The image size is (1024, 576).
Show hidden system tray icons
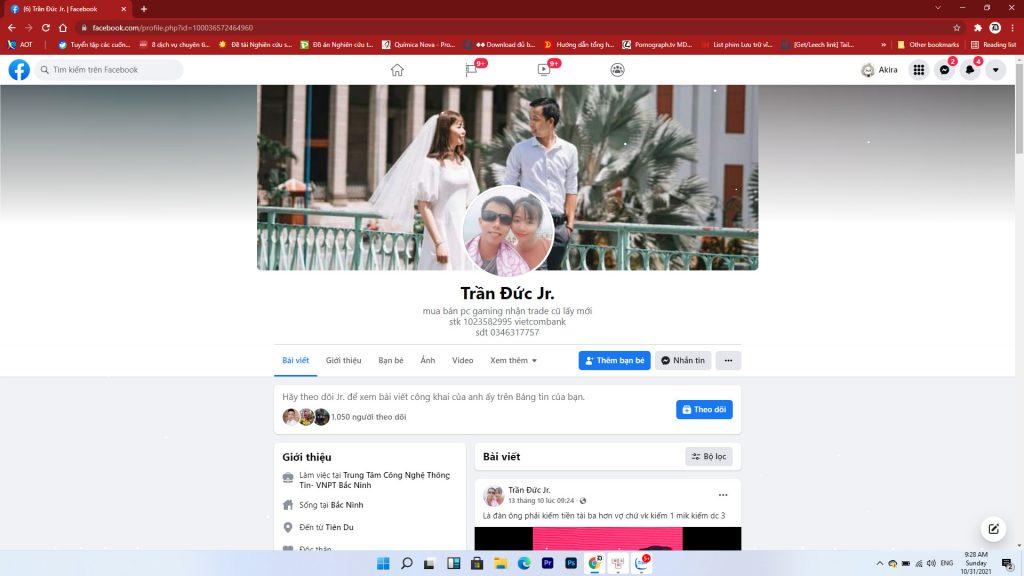tap(880, 563)
